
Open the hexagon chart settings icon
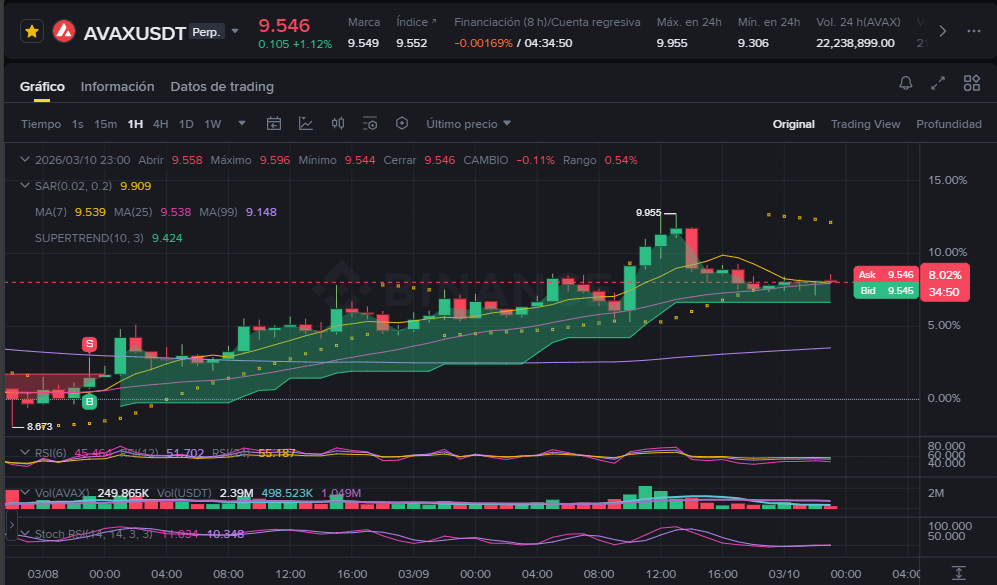coord(402,123)
